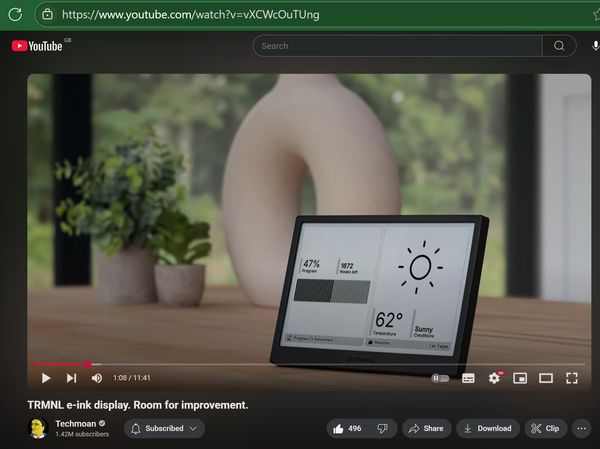Go to the YouTube home logo

click(x=38, y=46)
